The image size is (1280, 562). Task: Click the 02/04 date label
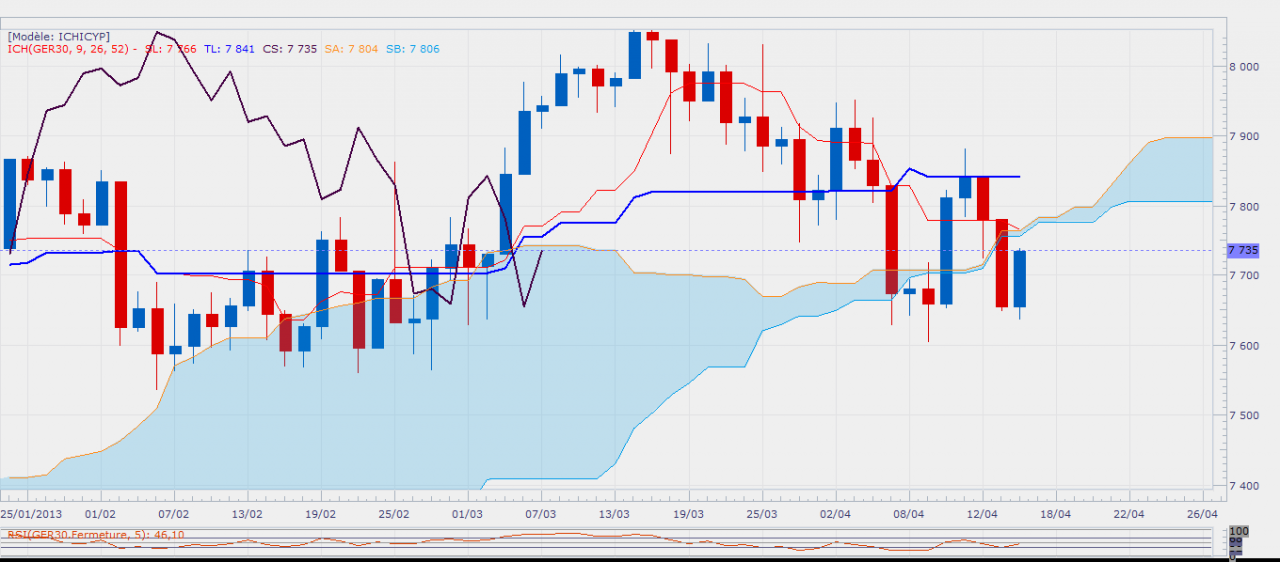point(834,512)
